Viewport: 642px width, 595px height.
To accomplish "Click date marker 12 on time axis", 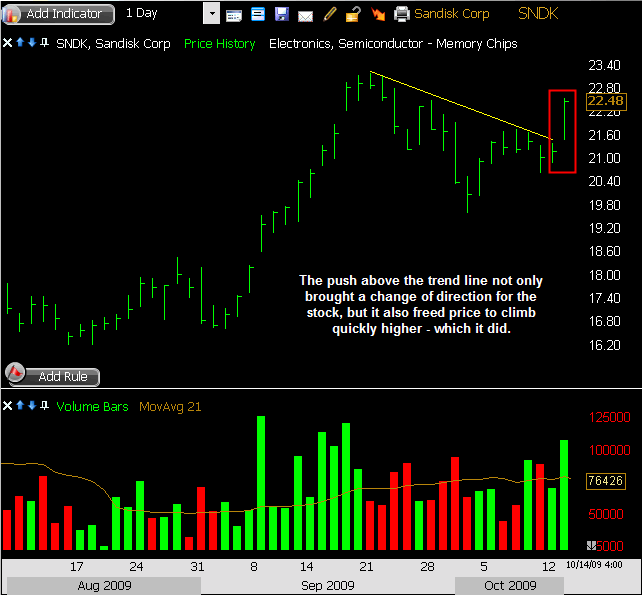I will tap(548, 567).
